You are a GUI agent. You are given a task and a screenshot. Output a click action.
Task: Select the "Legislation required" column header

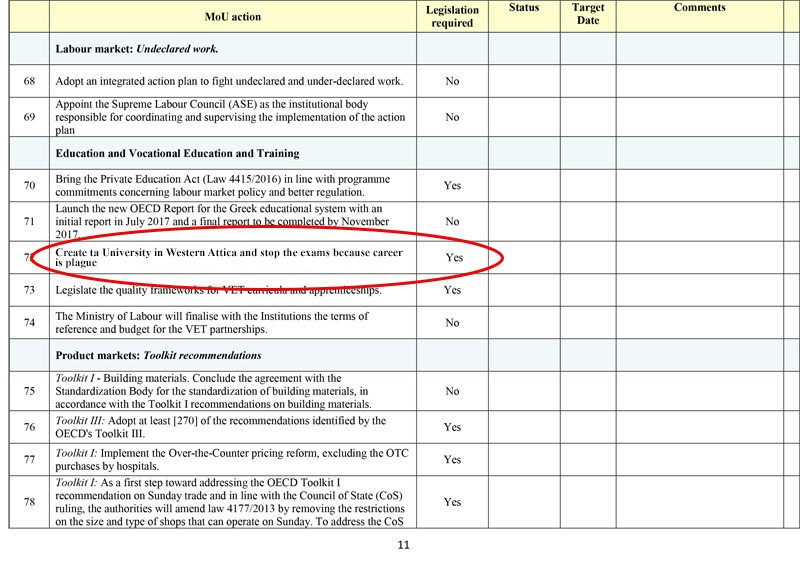click(x=452, y=16)
